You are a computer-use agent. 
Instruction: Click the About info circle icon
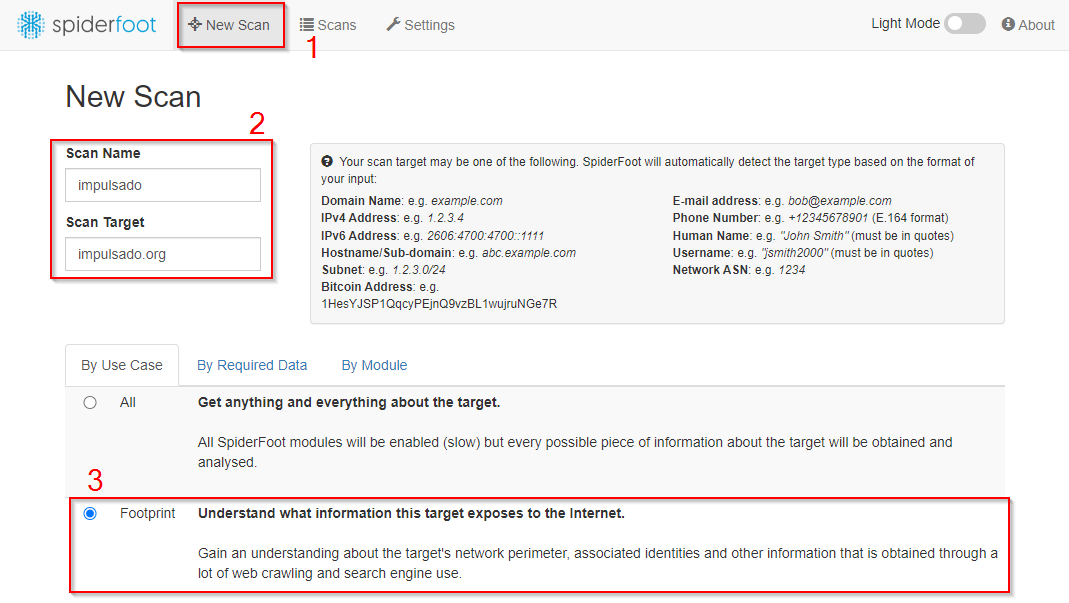(1008, 25)
